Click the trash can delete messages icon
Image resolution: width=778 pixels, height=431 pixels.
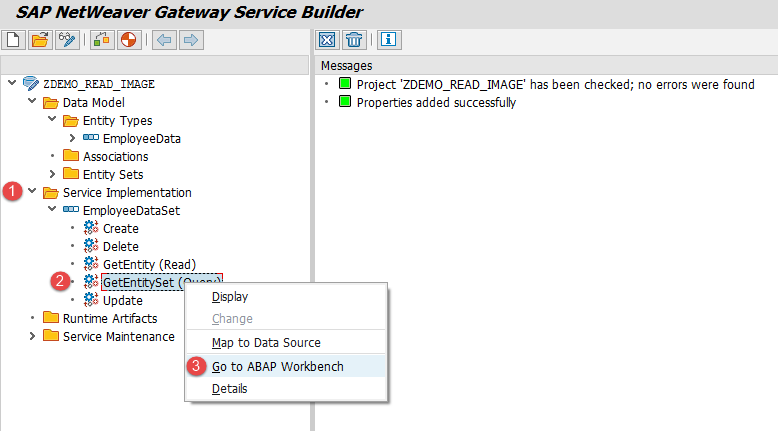point(353,40)
